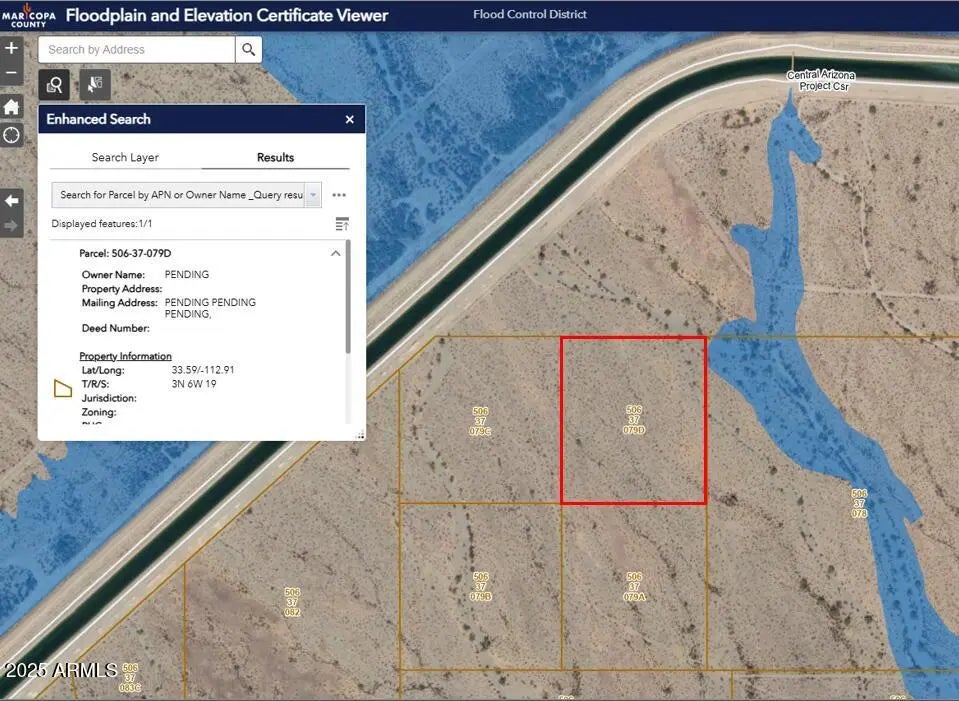The image size is (959, 701).
Task: Close the Enhanced Search panel
Action: 349,119
